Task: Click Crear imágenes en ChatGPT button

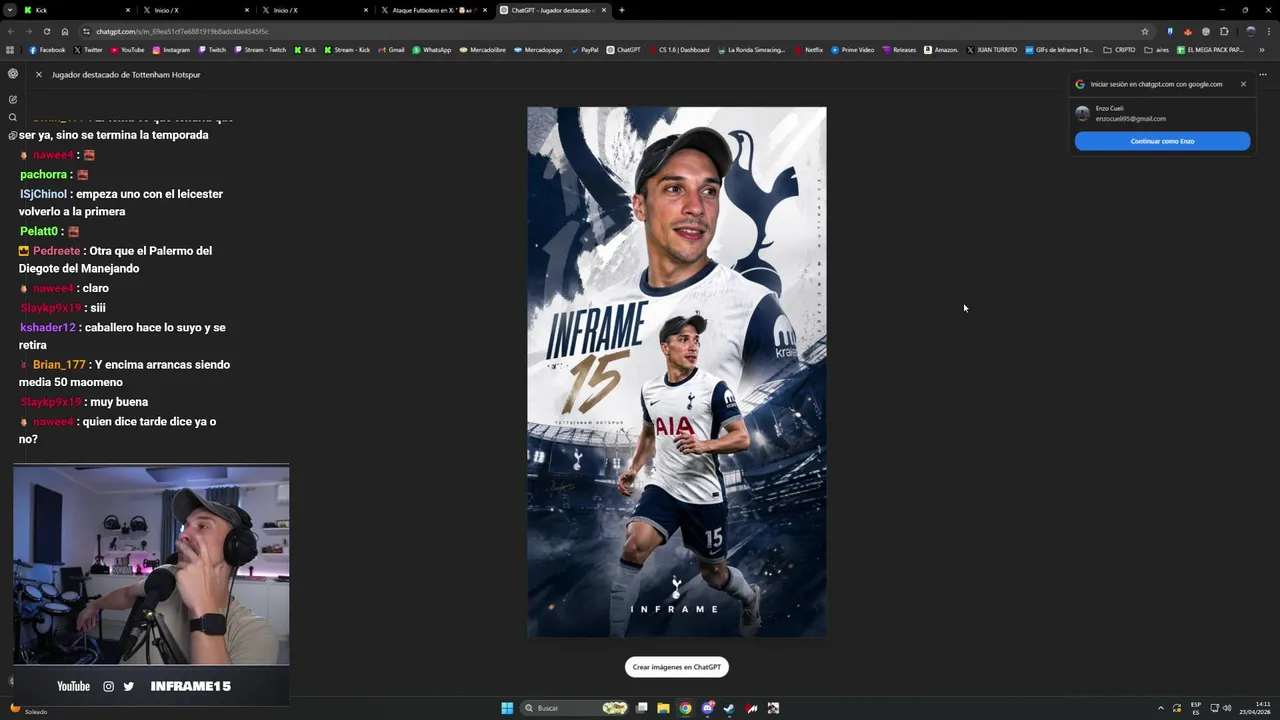Action: click(x=677, y=667)
